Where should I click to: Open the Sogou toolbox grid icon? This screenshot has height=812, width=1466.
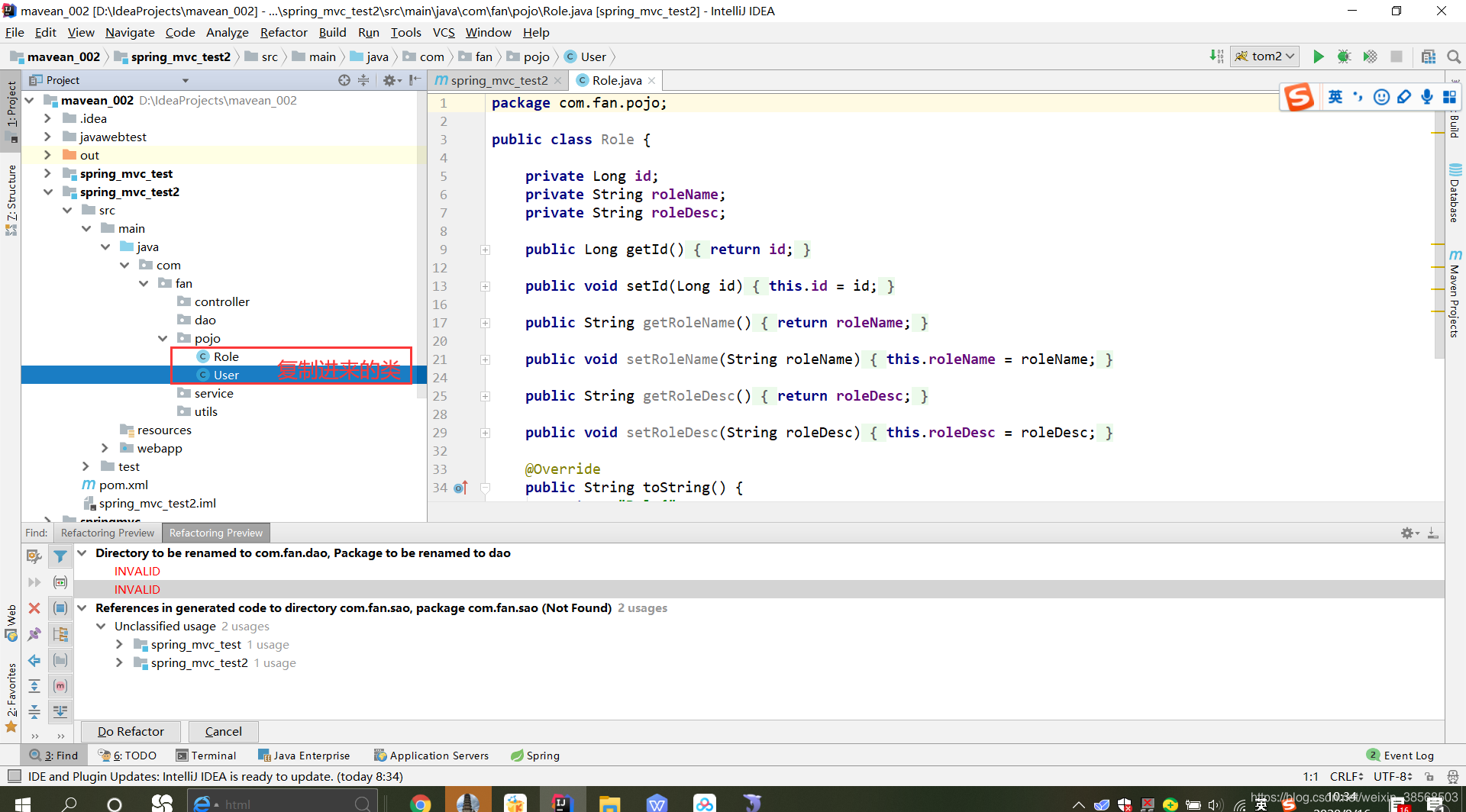(1449, 97)
